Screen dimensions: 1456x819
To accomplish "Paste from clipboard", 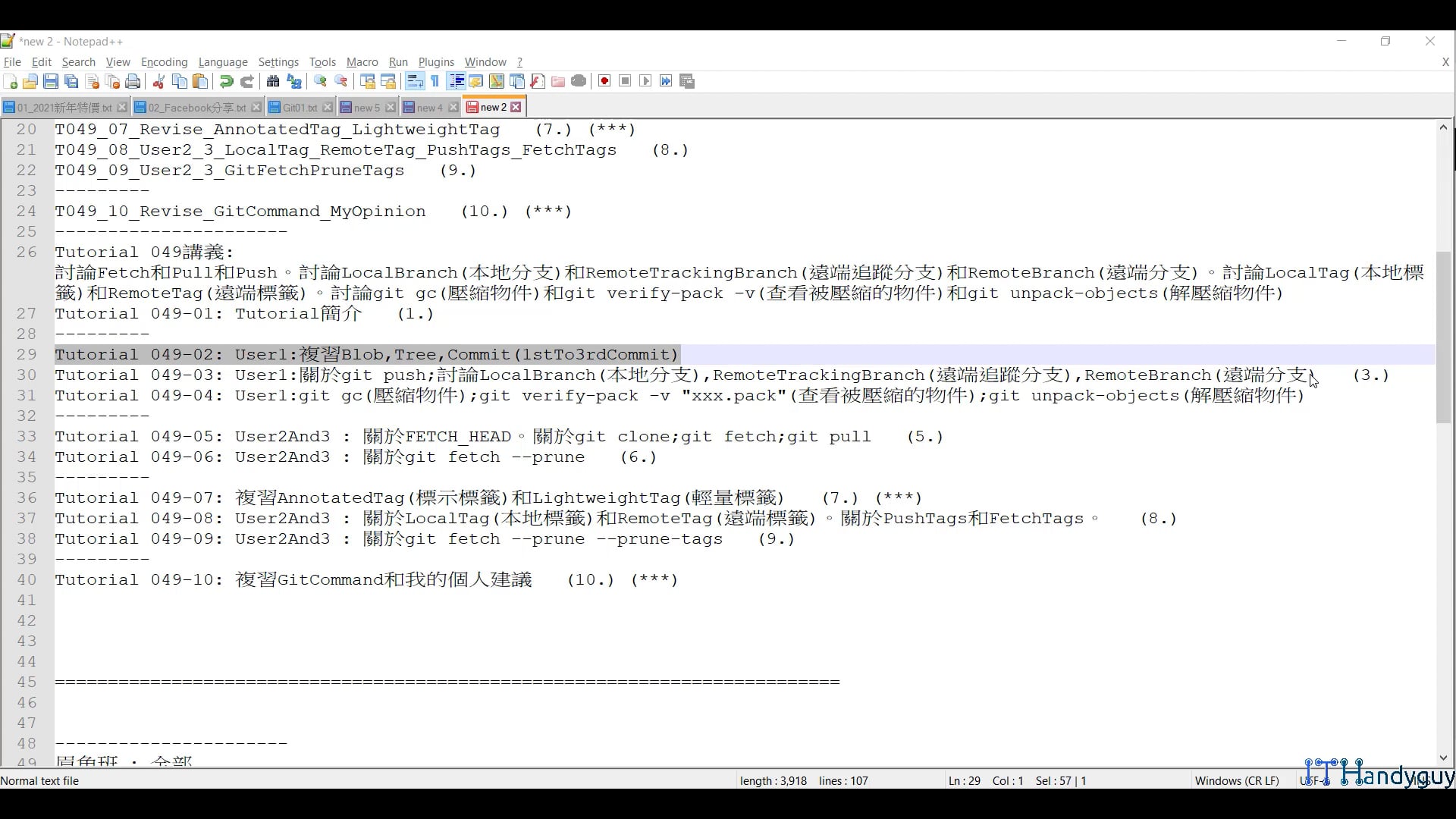I will pyautogui.click(x=199, y=81).
